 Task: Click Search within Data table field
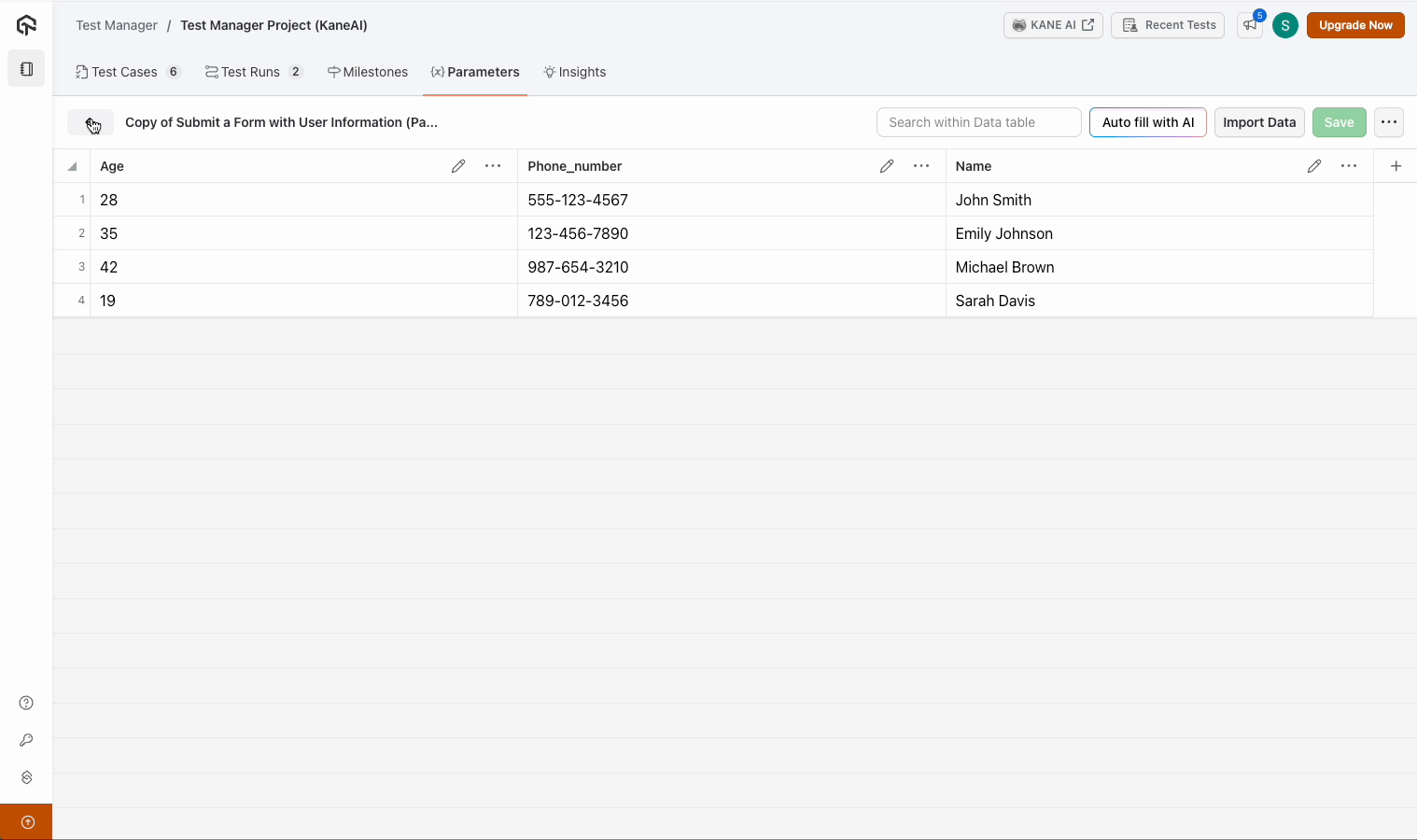point(978,122)
